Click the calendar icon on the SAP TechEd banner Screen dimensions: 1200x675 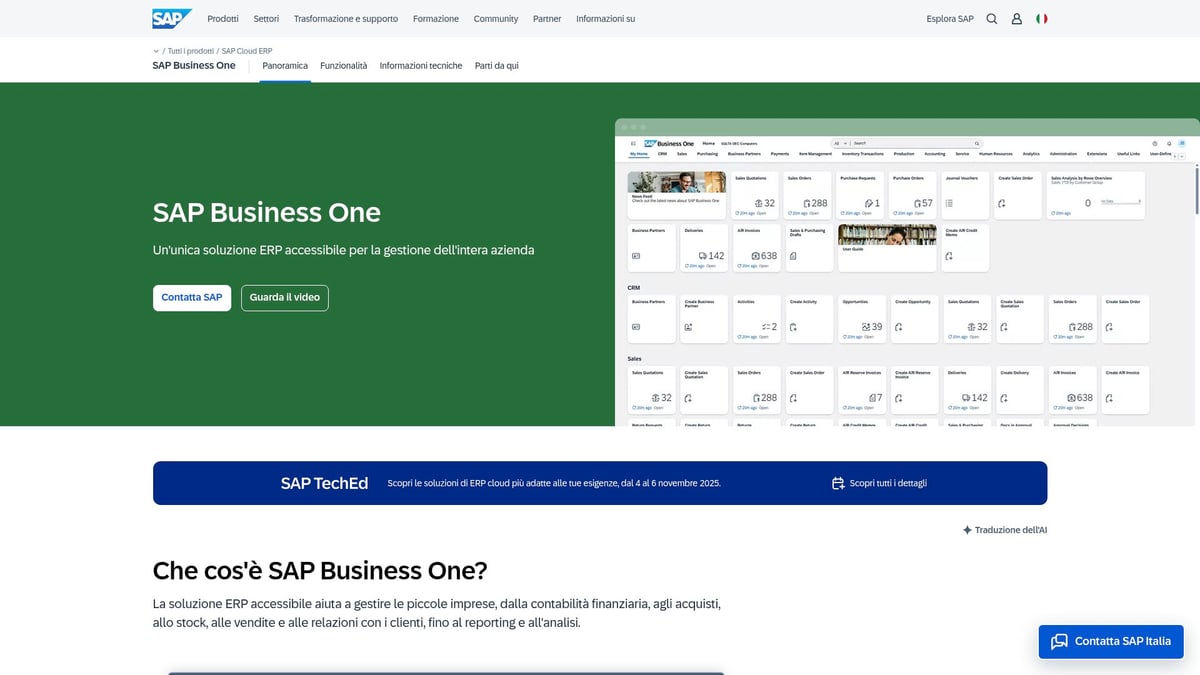coord(838,483)
